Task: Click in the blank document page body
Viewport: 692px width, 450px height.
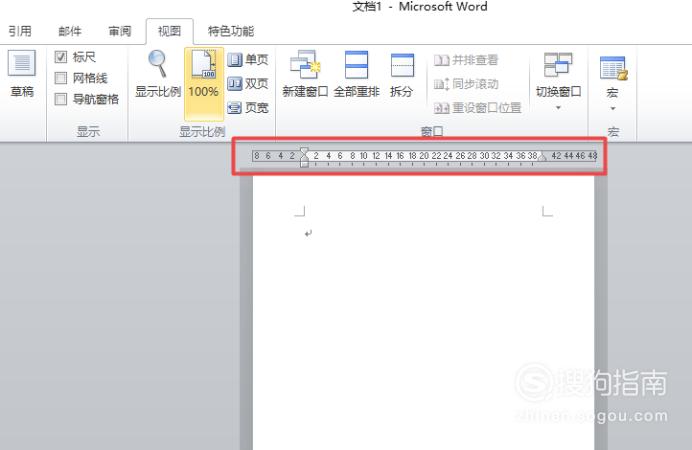Action: (423, 313)
